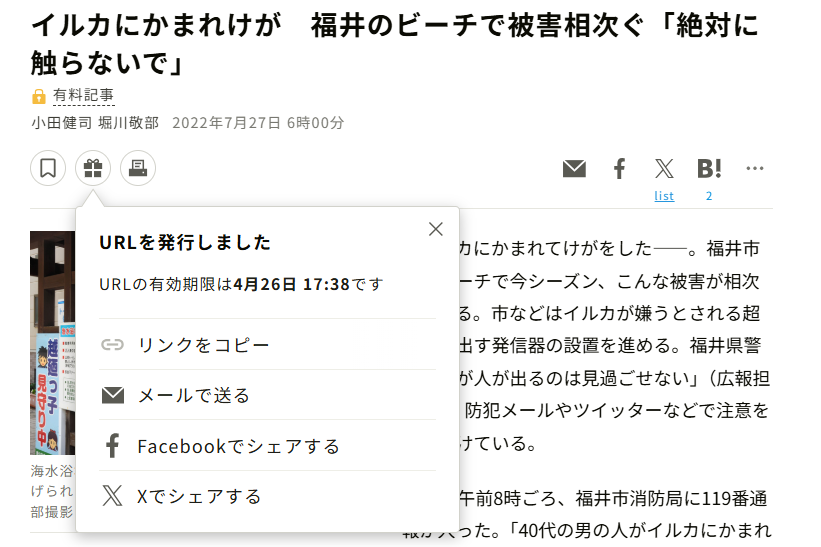This screenshot has width=821, height=547.
Task: Click the link chain icon in the popup
Action: click(113, 344)
